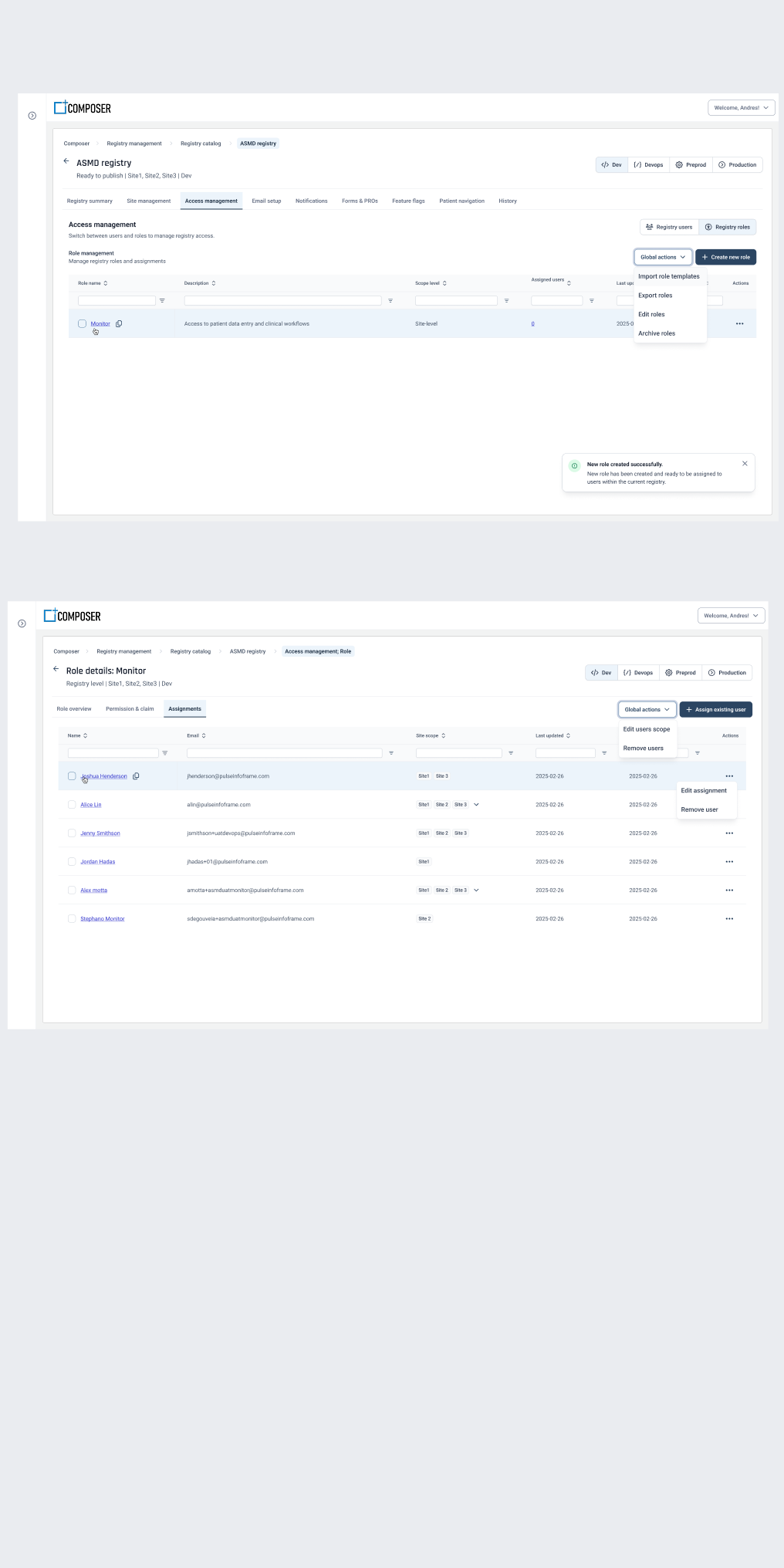
Task: Choose Export roles from menu
Action: click(x=669, y=296)
